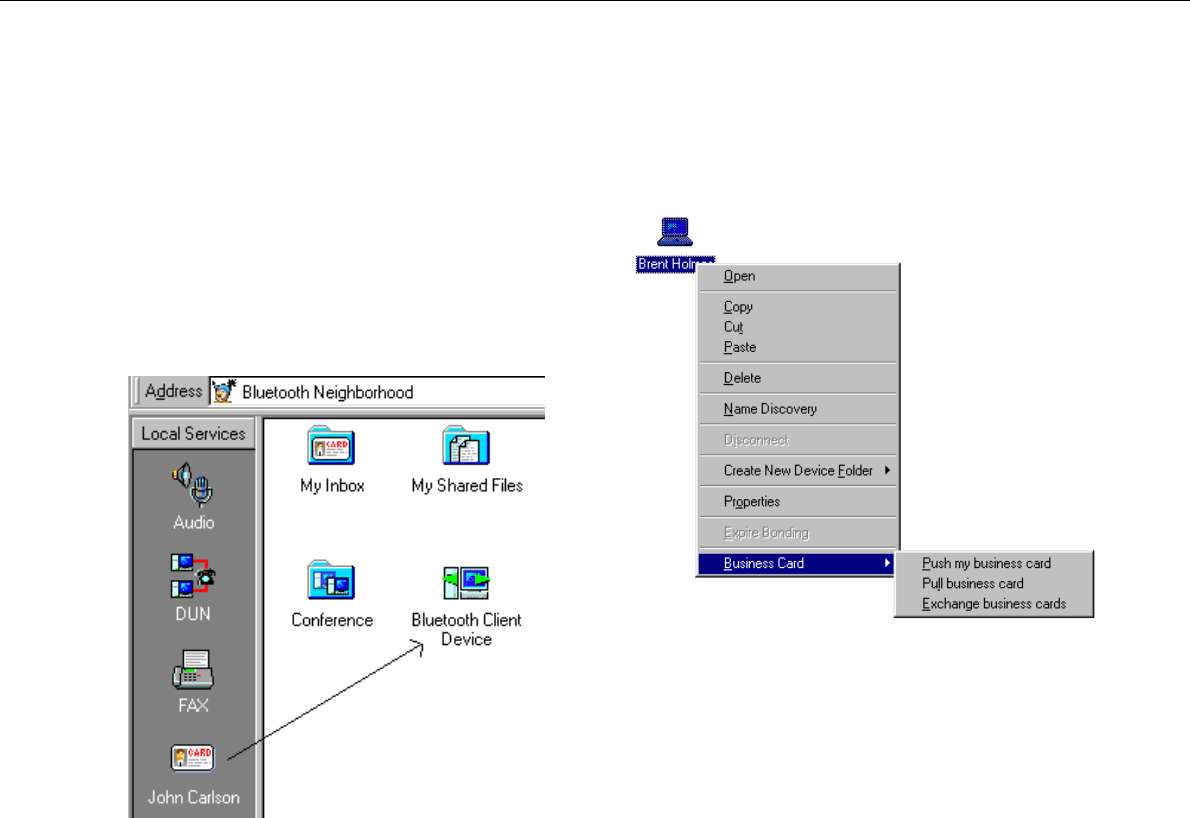Open Properties from the context menu
The width and height of the screenshot is (1190, 818).
click(x=798, y=502)
